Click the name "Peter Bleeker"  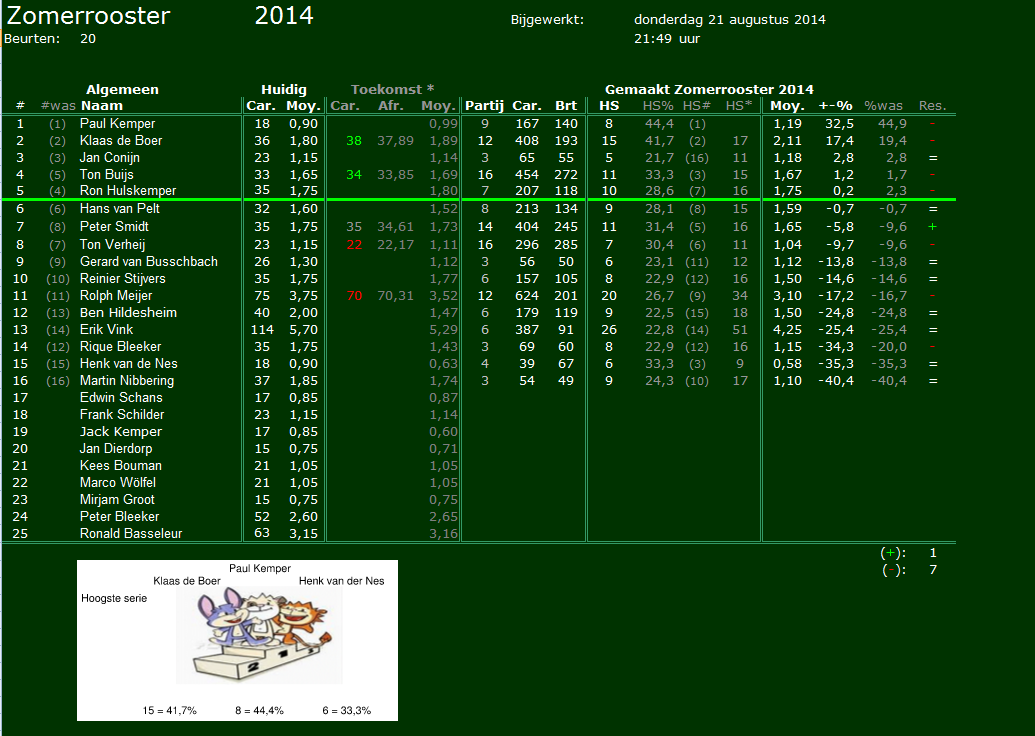point(119,516)
